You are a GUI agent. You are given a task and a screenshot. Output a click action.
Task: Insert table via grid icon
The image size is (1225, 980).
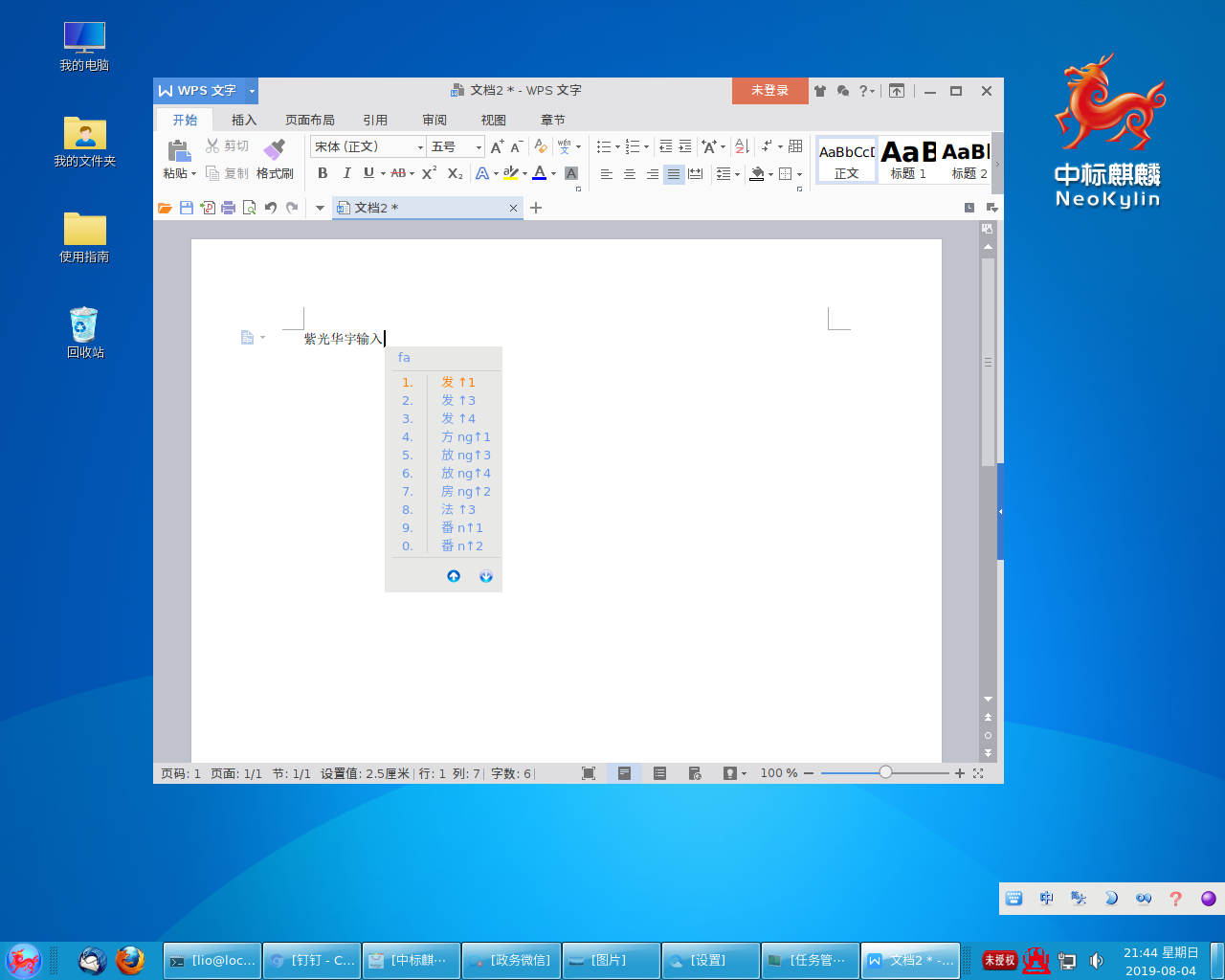click(795, 146)
